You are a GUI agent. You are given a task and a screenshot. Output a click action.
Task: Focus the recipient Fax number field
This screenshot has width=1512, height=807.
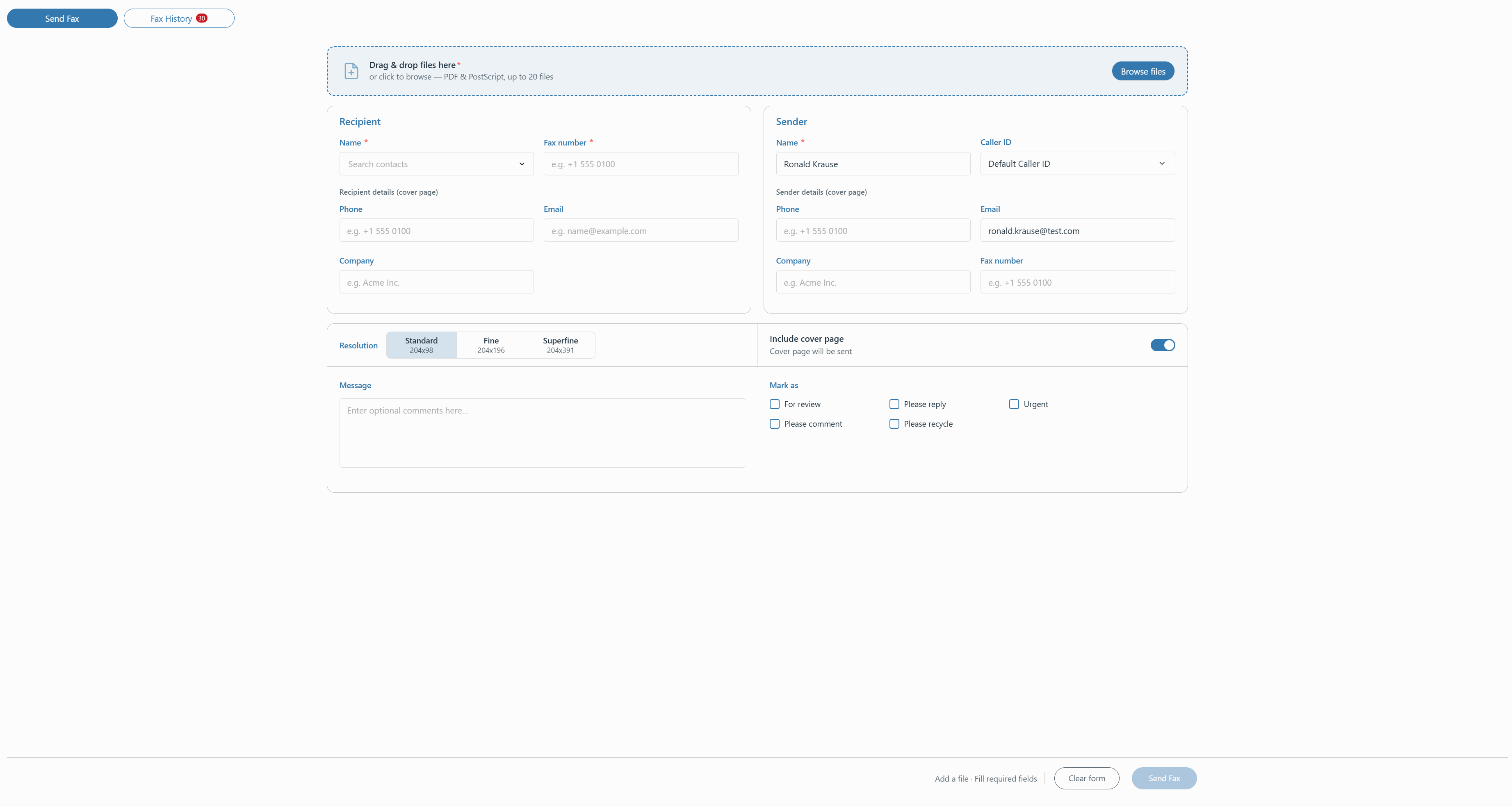point(641,164)
